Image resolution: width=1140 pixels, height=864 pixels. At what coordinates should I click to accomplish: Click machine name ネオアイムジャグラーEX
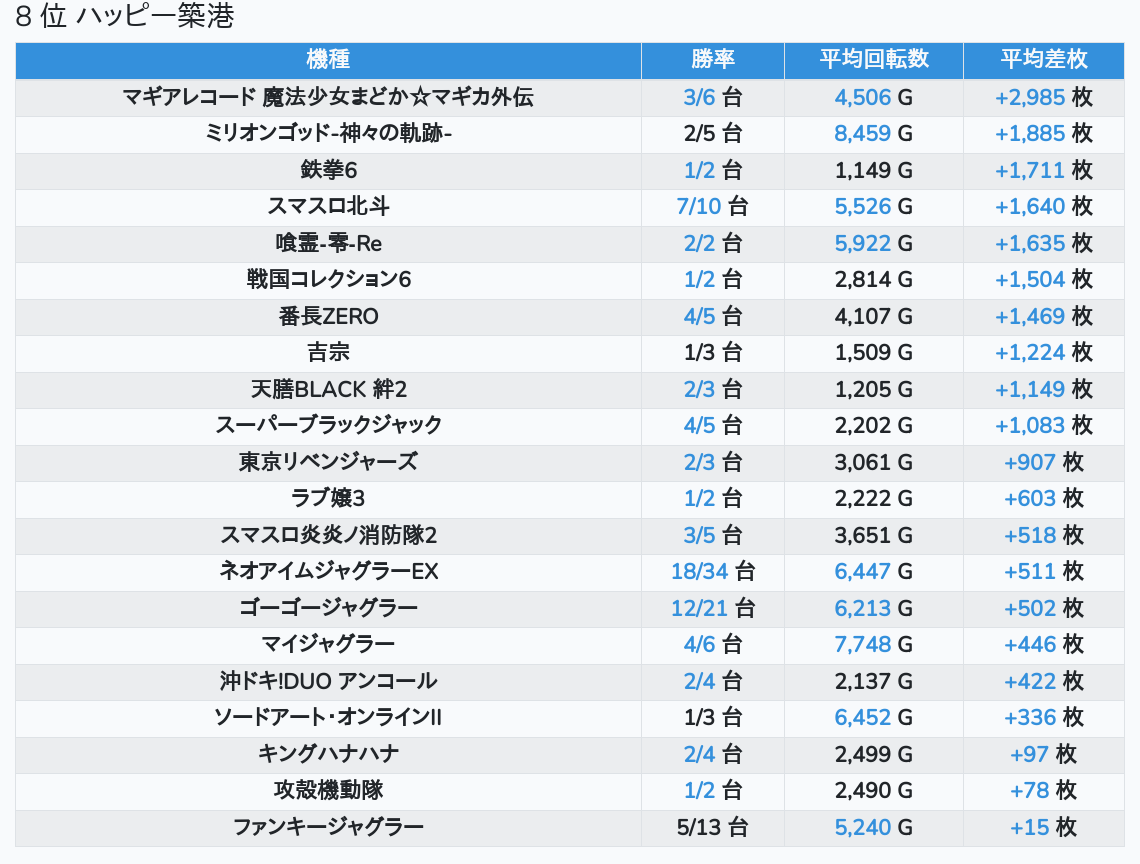(x=328, y=572)
